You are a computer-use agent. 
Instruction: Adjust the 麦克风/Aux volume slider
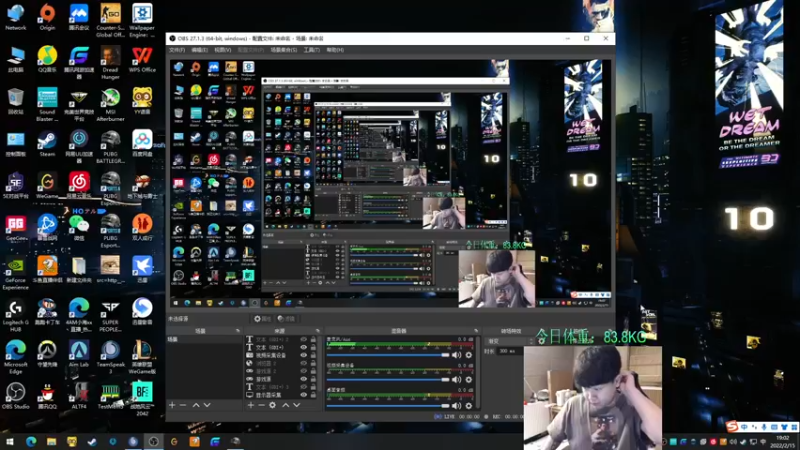[x=388, y=355]
